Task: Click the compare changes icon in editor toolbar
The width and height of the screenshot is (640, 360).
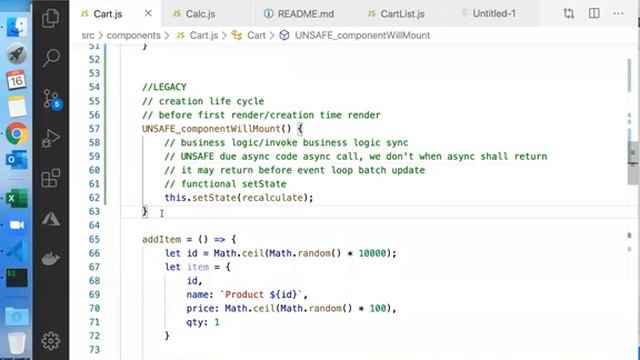Action: click(569, 13)
